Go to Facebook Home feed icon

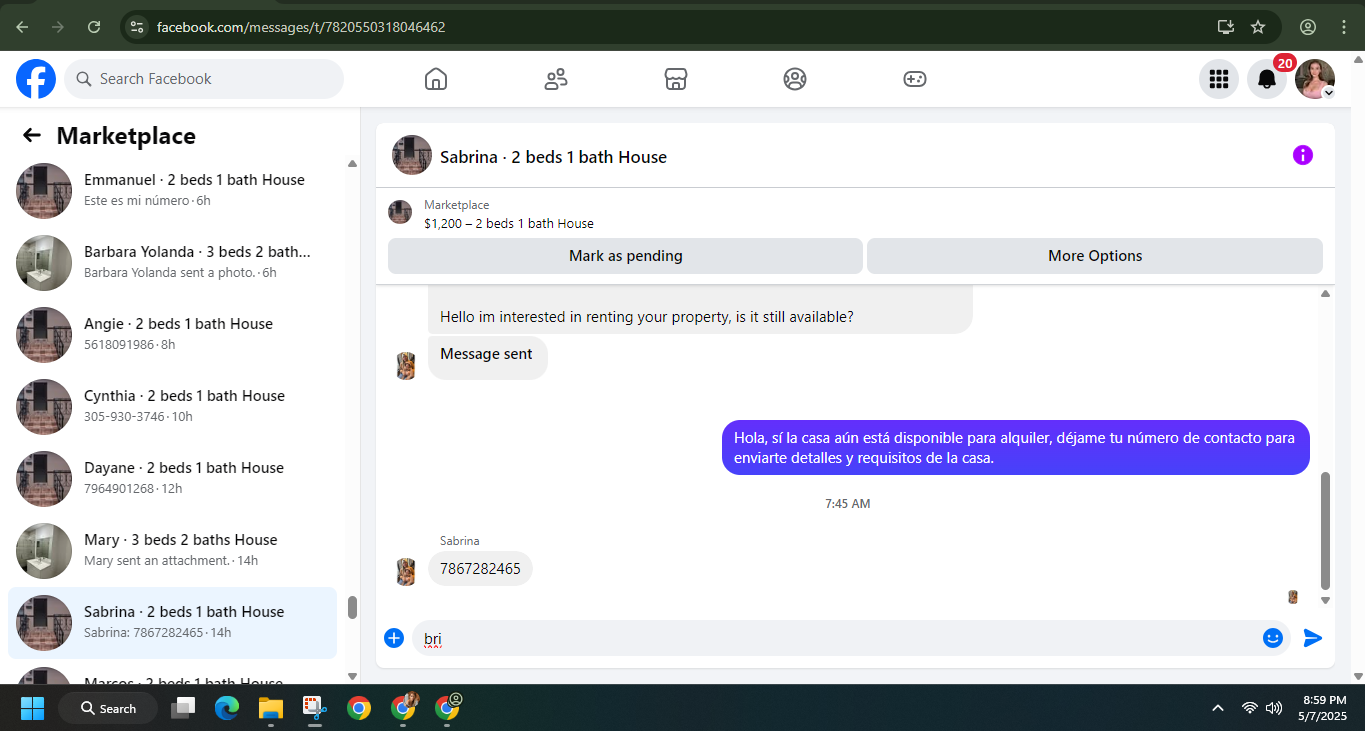tap(436, 79)
